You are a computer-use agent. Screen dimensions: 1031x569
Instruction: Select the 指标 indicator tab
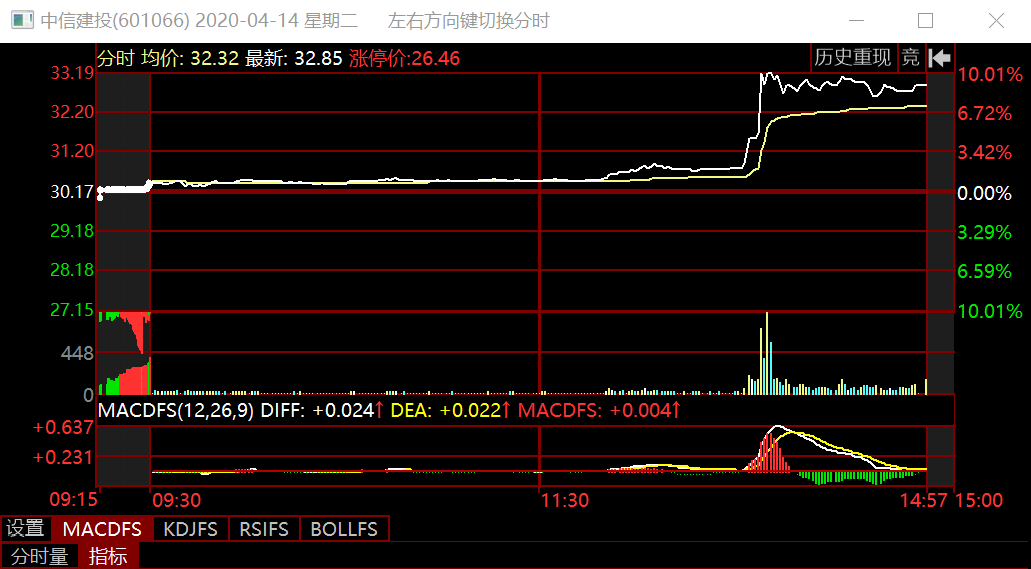tap(108, 556)
